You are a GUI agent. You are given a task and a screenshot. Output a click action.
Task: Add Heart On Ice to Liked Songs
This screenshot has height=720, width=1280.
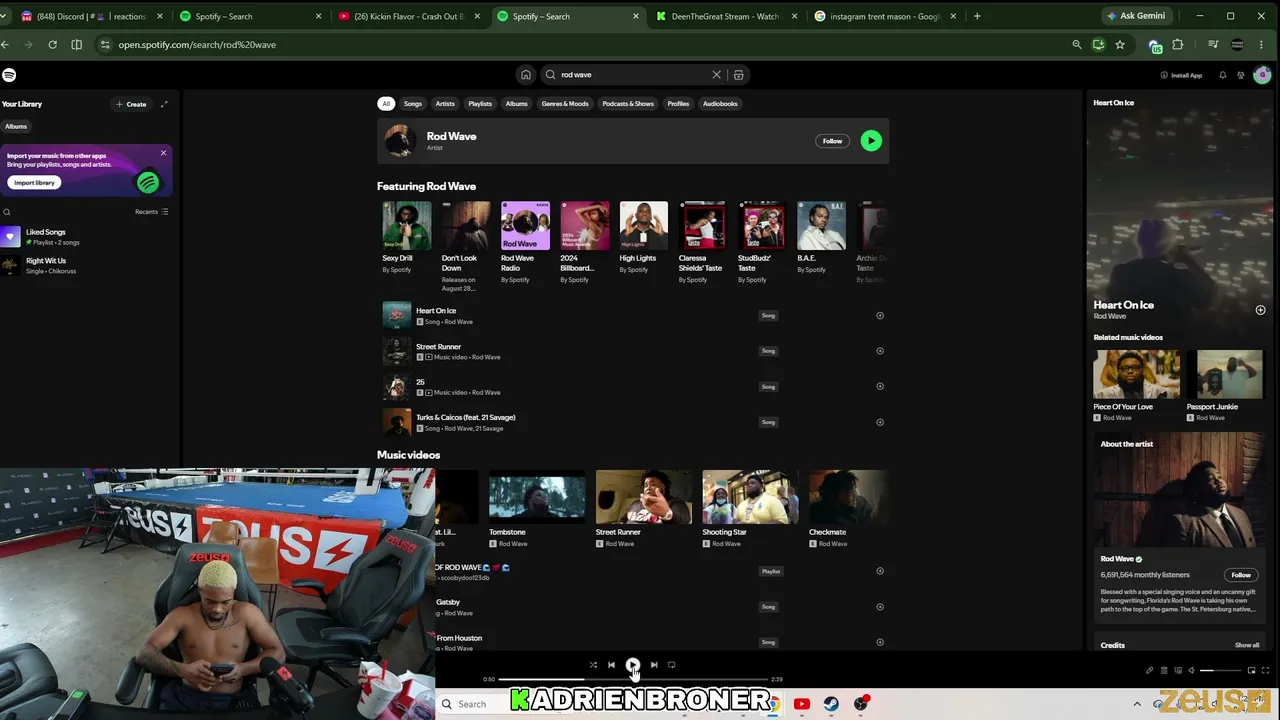[880, 316]
